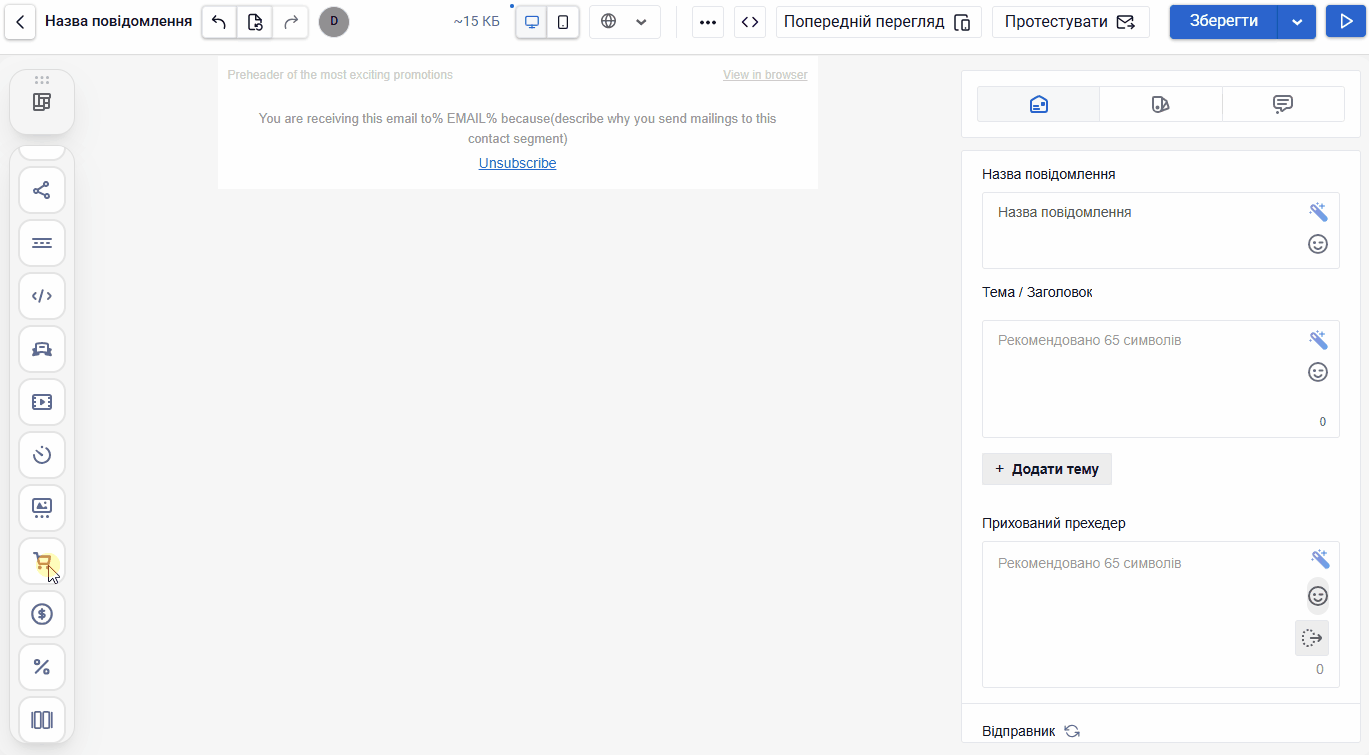Select the Menu block icon
Viewport: 1369px width, 755px height.
click(42, 243)
